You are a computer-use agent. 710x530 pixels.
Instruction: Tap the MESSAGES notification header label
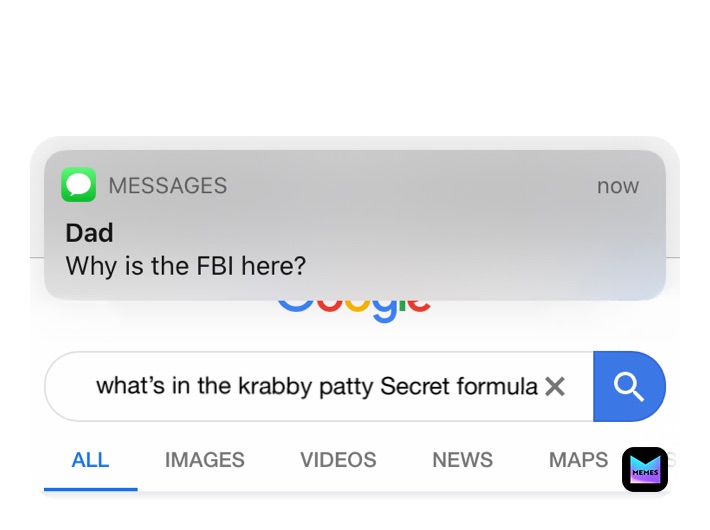tap(167, 186)
